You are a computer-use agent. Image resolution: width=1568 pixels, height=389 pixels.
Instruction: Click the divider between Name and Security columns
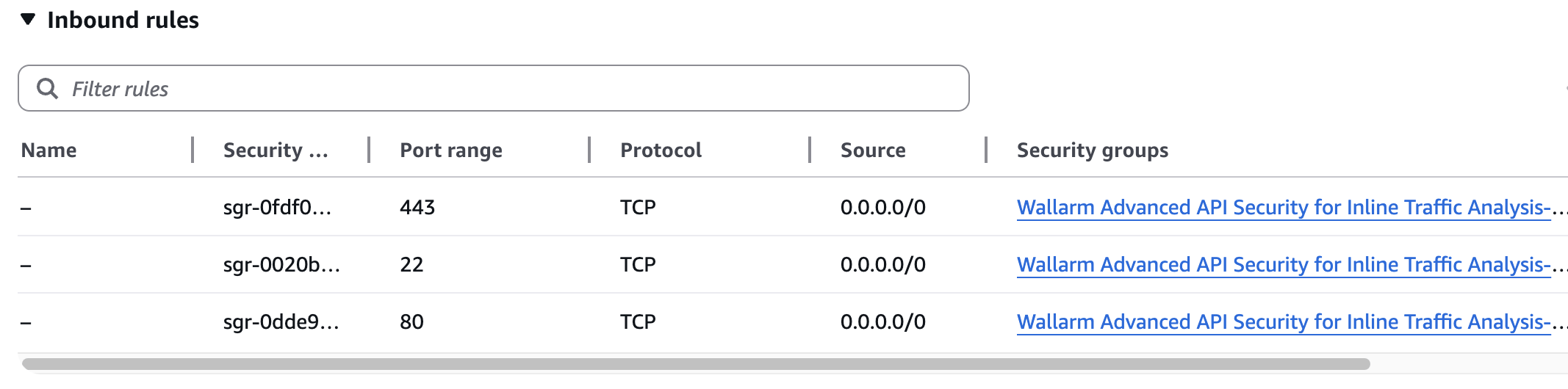[193, 150]
